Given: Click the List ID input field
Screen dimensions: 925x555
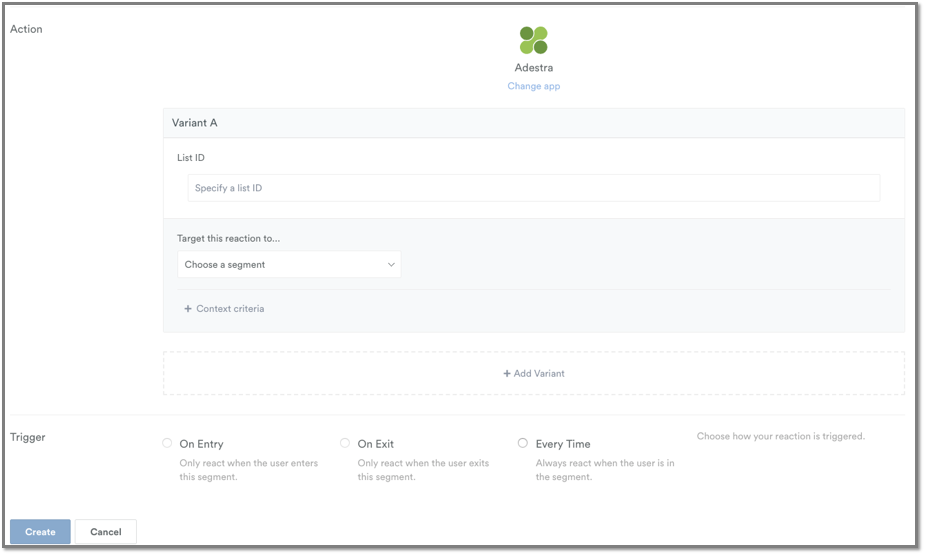Looking at the screenshot, I should 533,188.
